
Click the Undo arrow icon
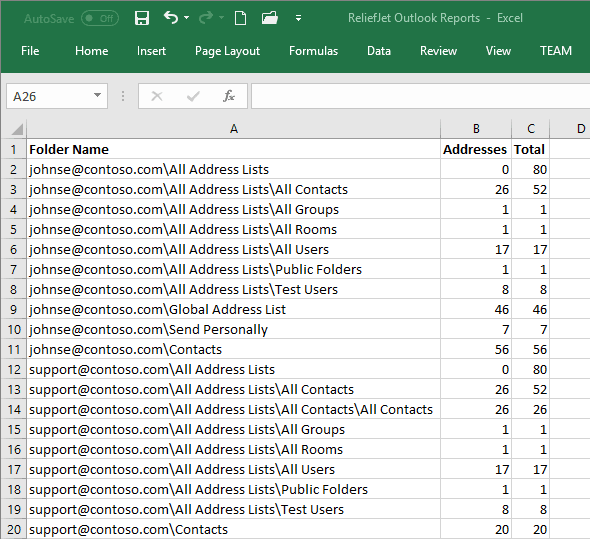point(171,18)
